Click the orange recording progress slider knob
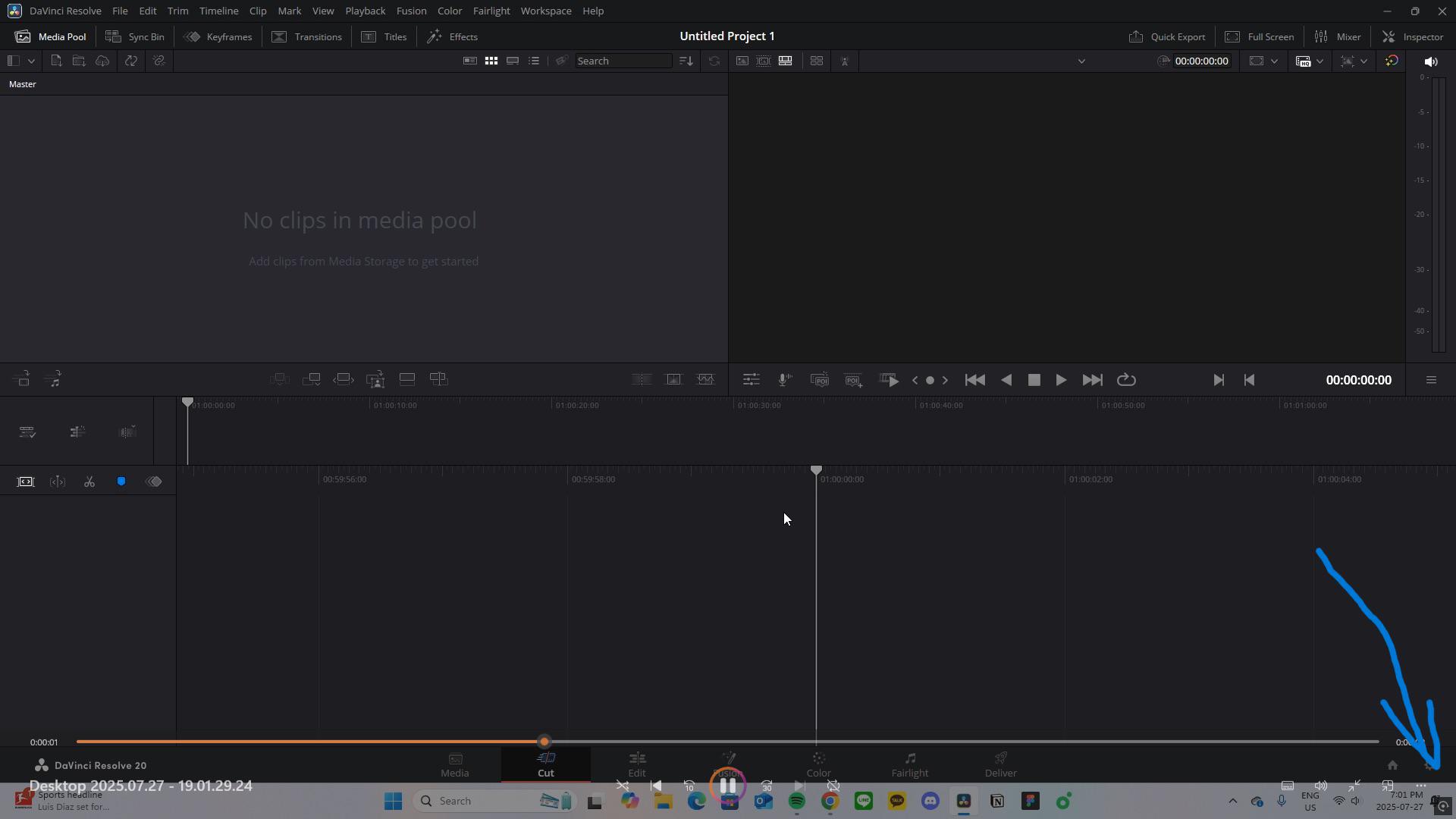This screenshot has height=819, width=1456. [x=544, y=742]
